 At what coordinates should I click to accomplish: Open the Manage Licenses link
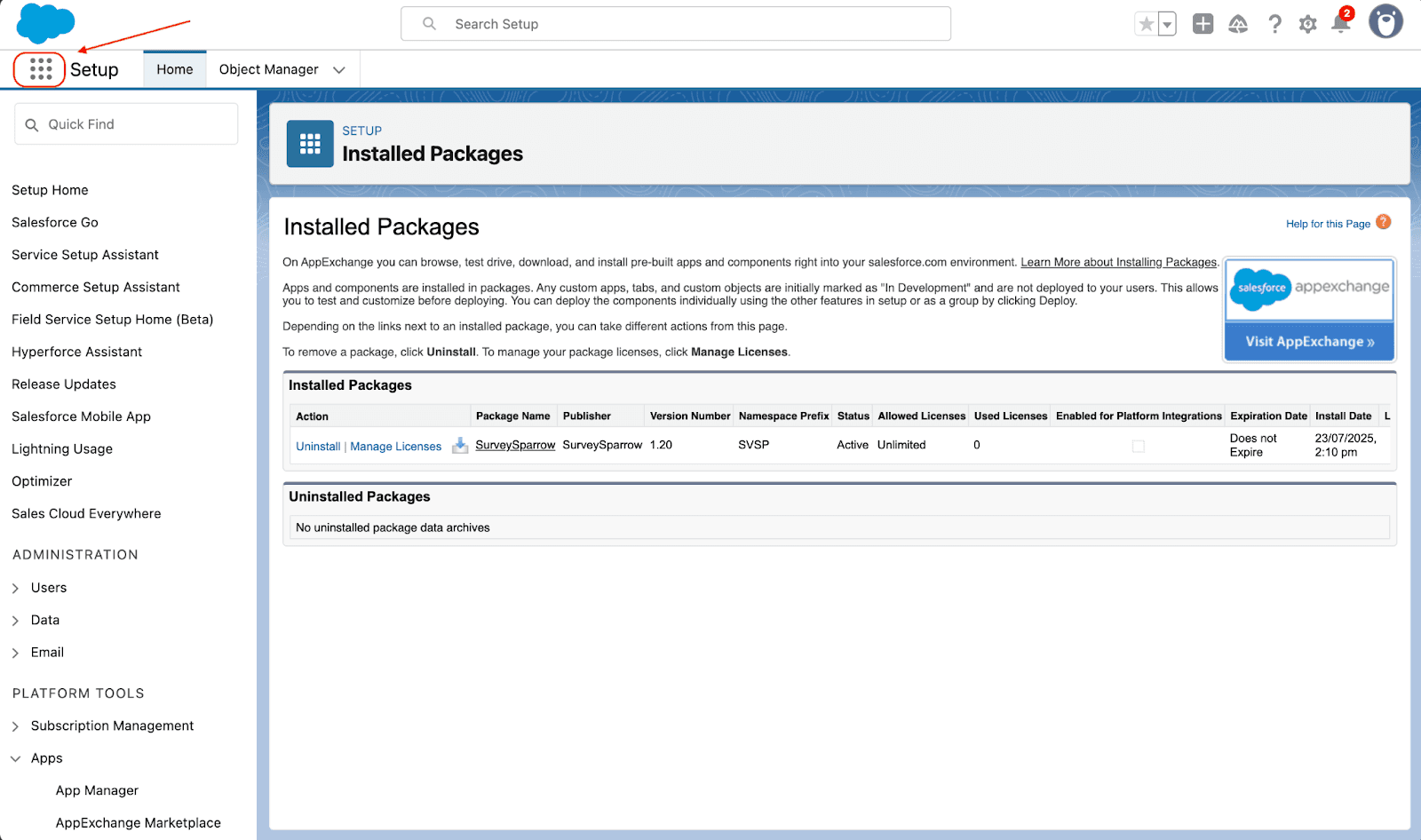click(395, 447)
